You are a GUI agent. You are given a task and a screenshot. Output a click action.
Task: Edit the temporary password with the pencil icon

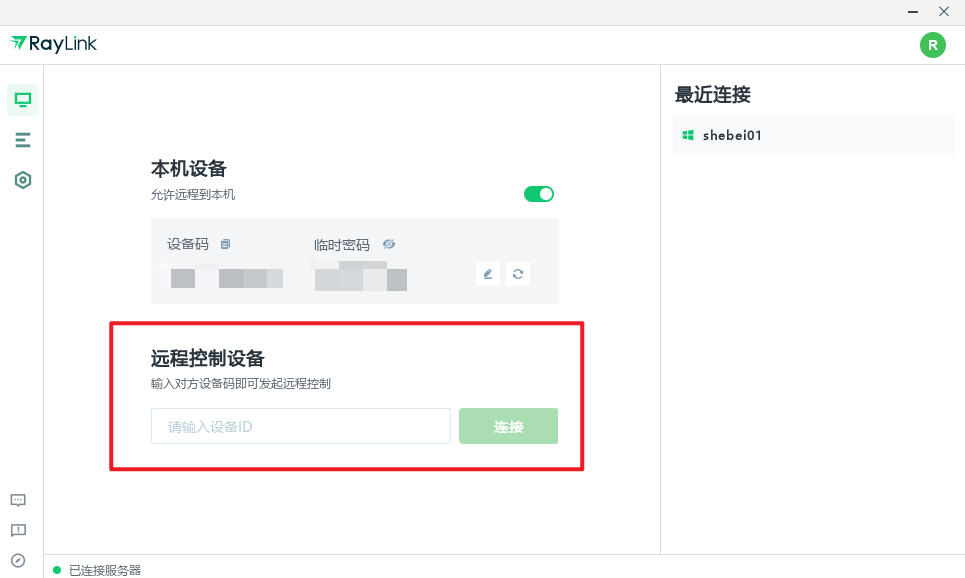click(487, 273)
